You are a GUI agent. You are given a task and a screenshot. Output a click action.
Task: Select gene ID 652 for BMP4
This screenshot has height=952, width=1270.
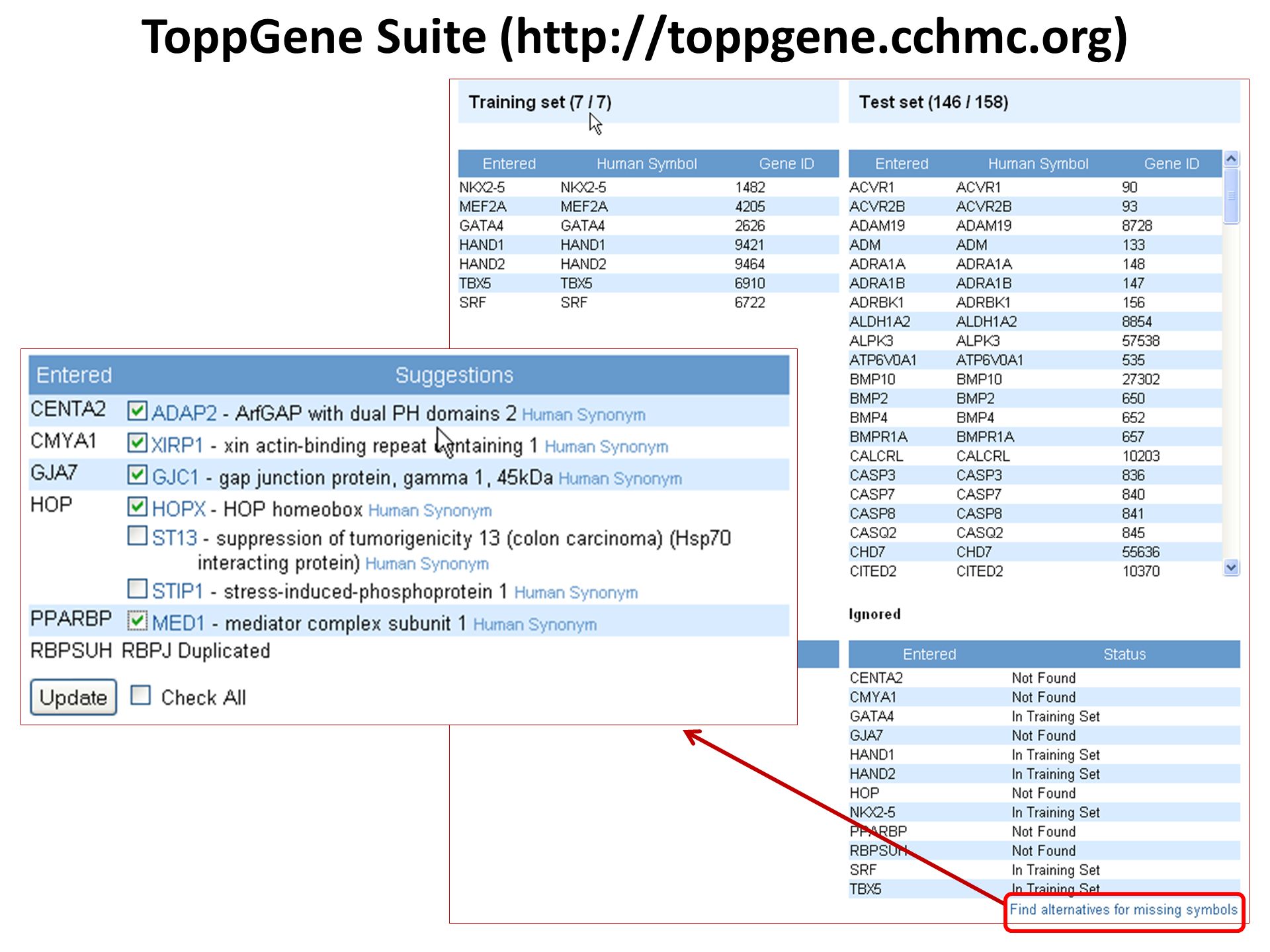point(1133,417)
